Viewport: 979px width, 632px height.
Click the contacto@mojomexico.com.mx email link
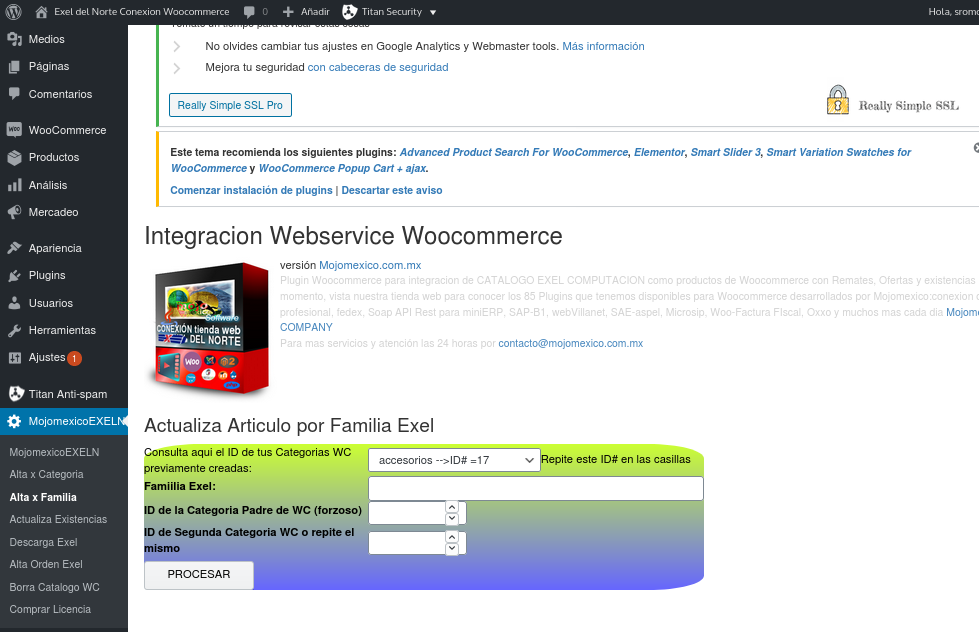click(x=571, y=343)
